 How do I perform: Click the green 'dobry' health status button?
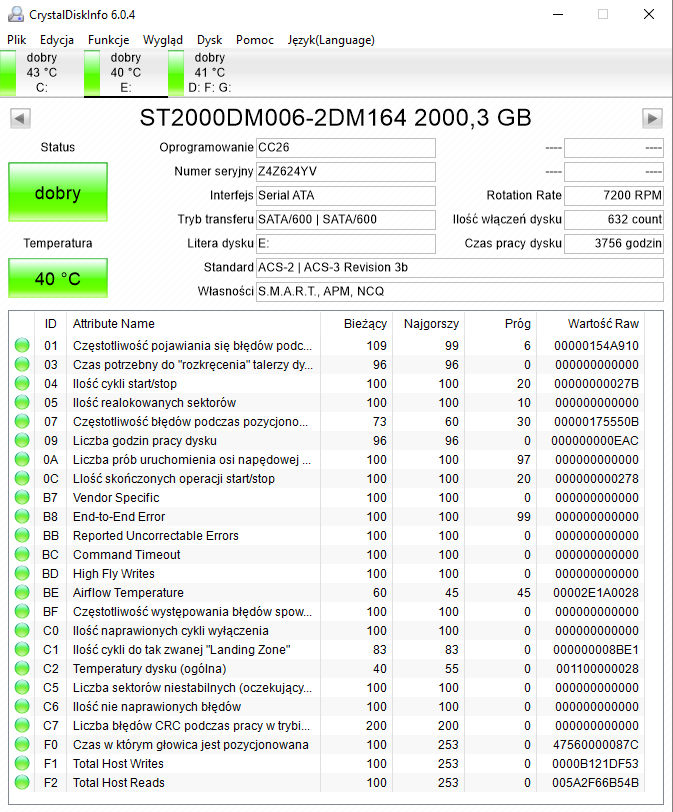coord(58,192)
